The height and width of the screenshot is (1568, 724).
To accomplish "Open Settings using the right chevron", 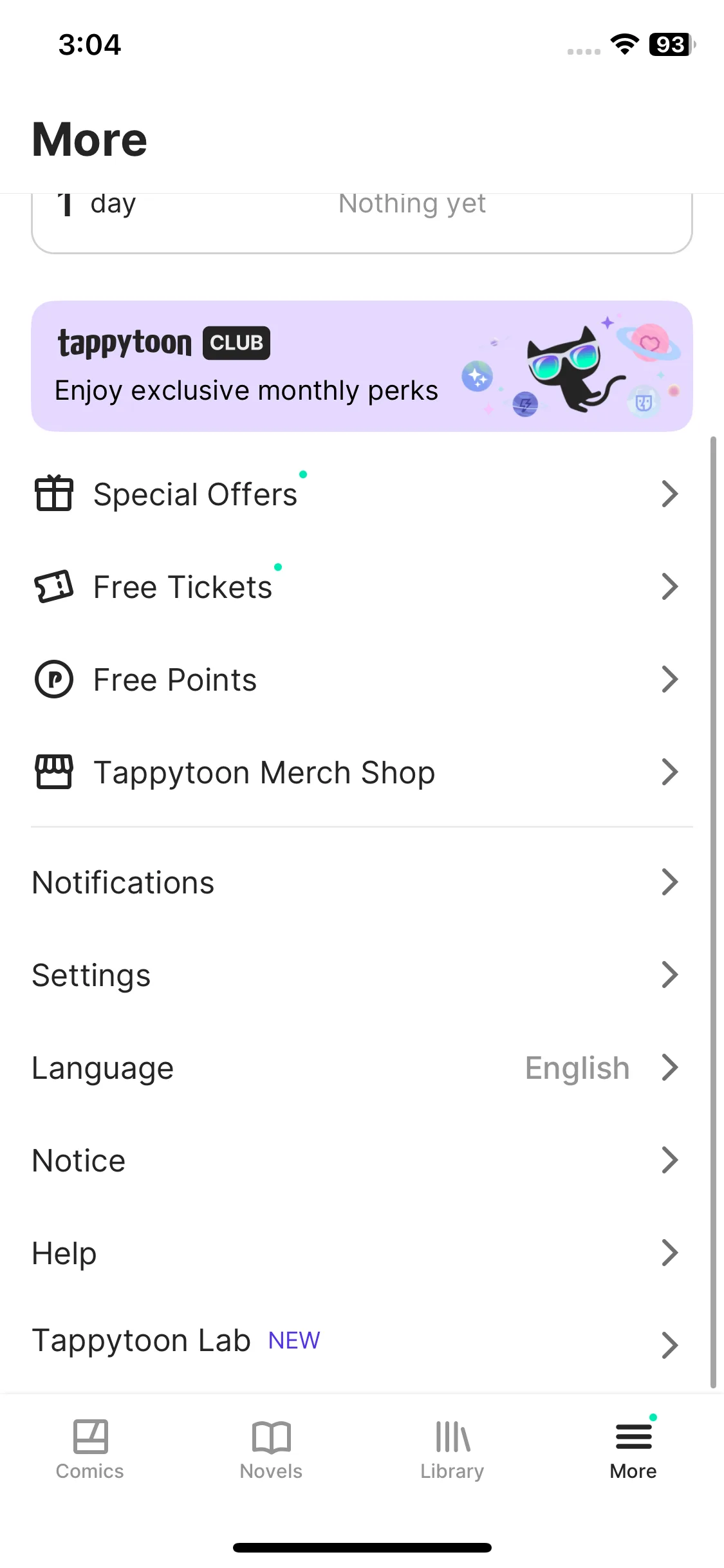I will click(x=670, y=975).
